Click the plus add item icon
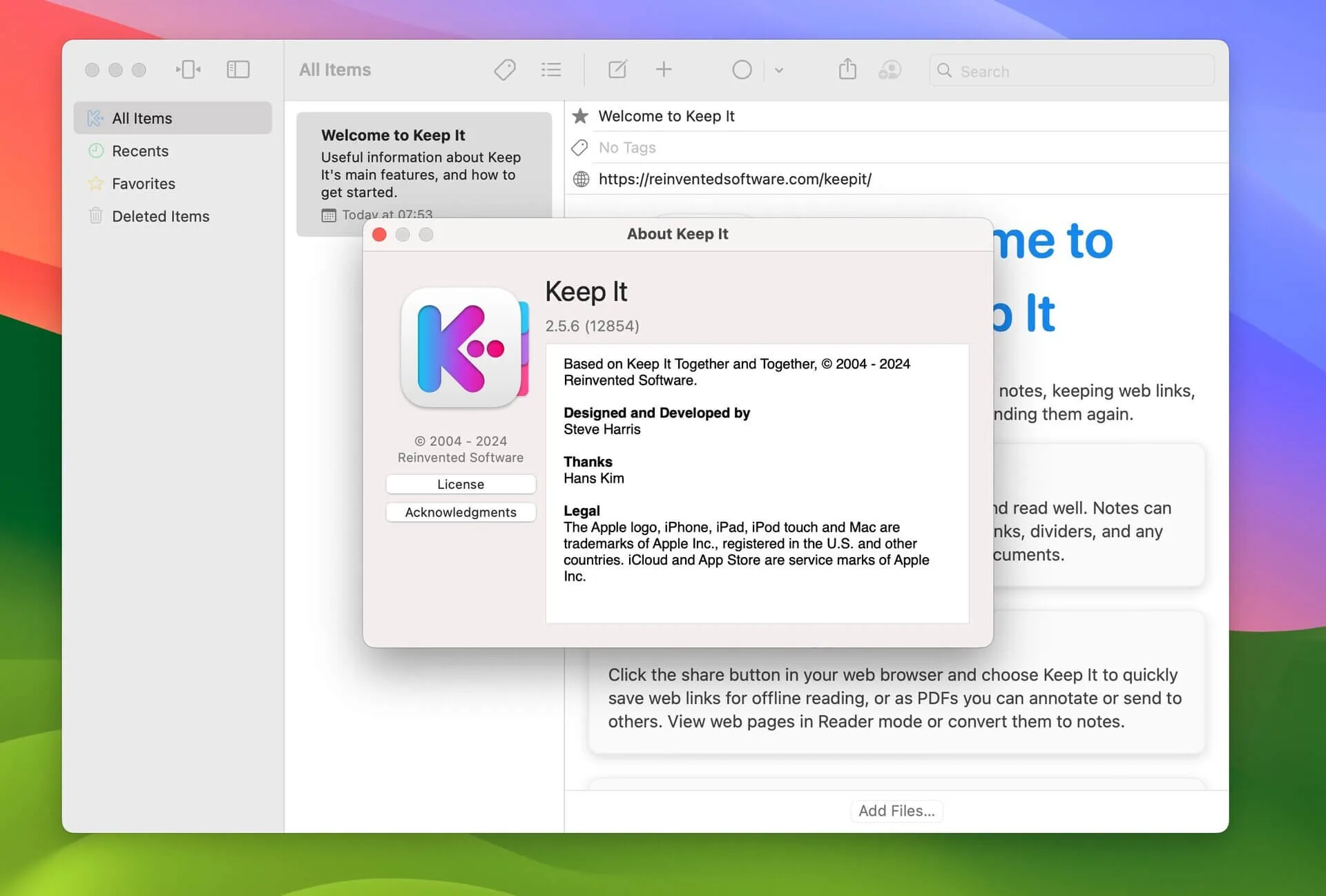This screenshot has height=896, width=1326. point(664,70)
